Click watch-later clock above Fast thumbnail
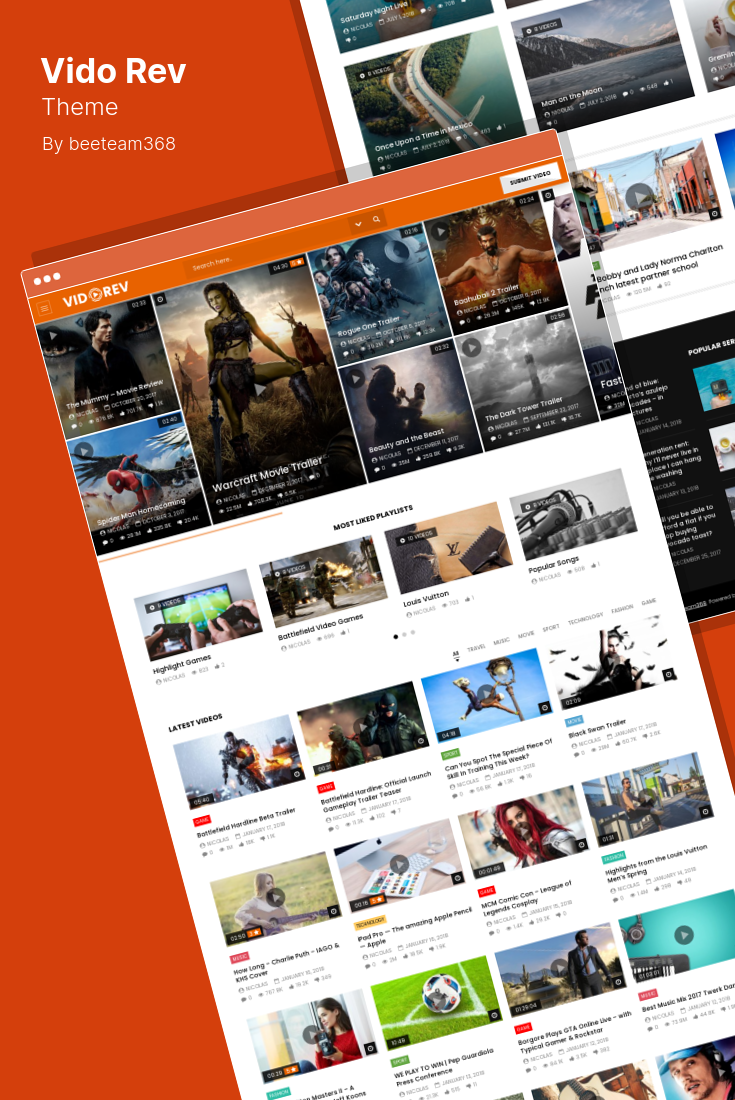 [548, 194]
